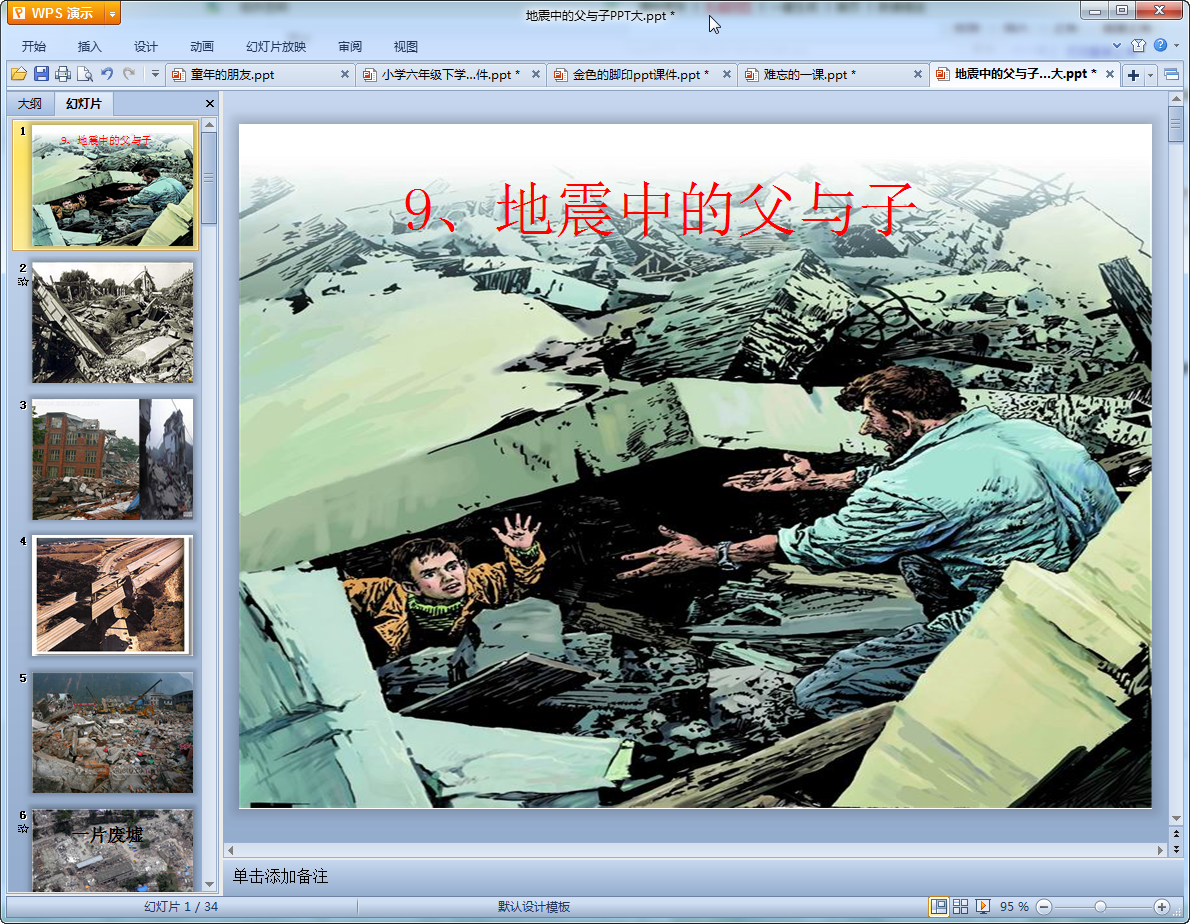Image resolution: width=1190 pixels, height=924 pixels.
Task: Switch to the 大纲 outline tab
Action: click(30, 104)
